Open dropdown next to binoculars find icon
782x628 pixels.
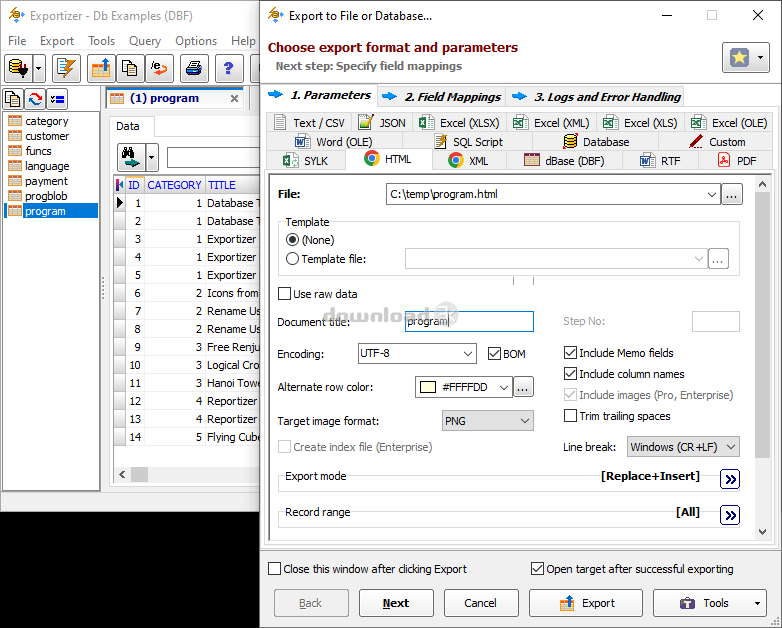(152, 157)
